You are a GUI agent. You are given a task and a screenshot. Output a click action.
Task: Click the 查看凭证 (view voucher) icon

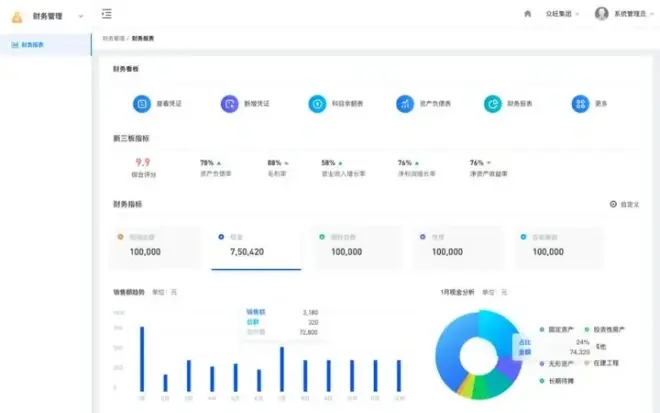pos(143,103)
